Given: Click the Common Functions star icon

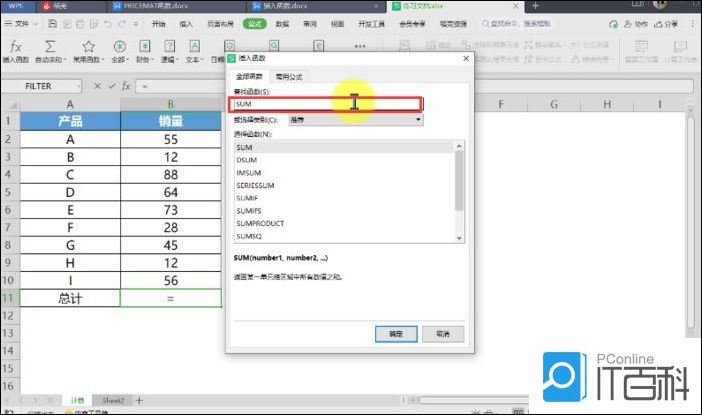Looking at the screenshot, I should [x=88, y=47].
